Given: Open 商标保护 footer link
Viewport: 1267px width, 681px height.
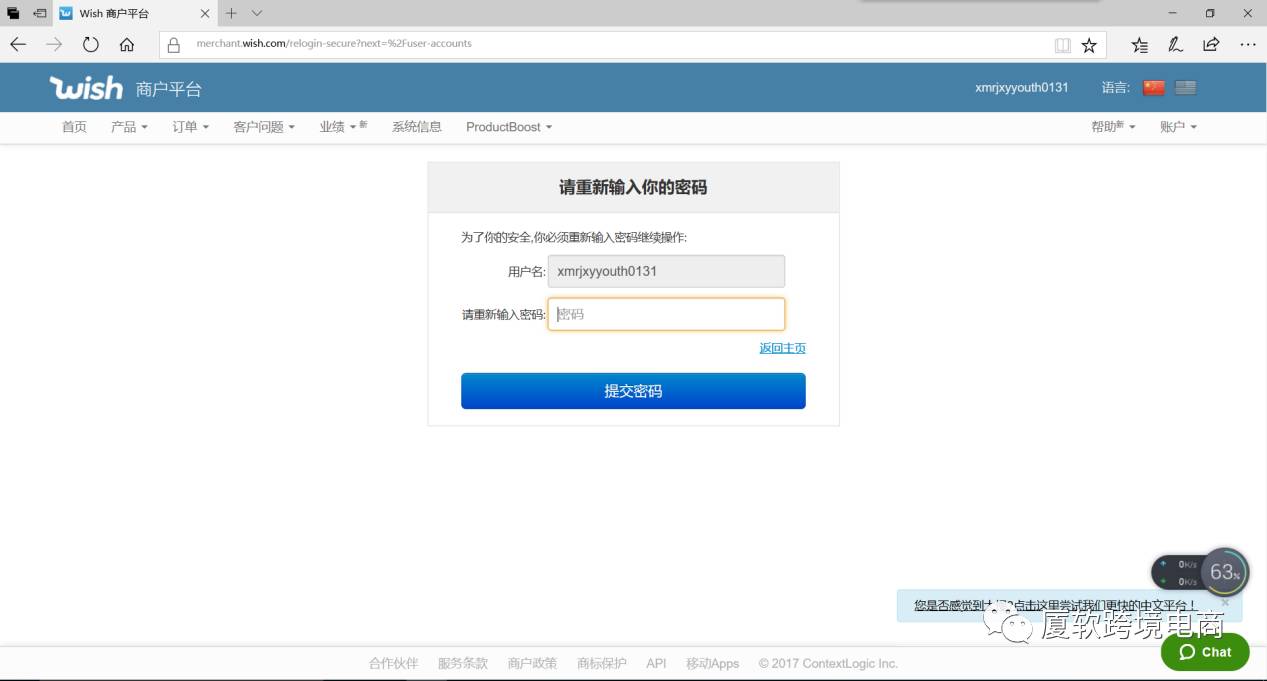Looking at the screenshot, I should [x=602, y=663].
